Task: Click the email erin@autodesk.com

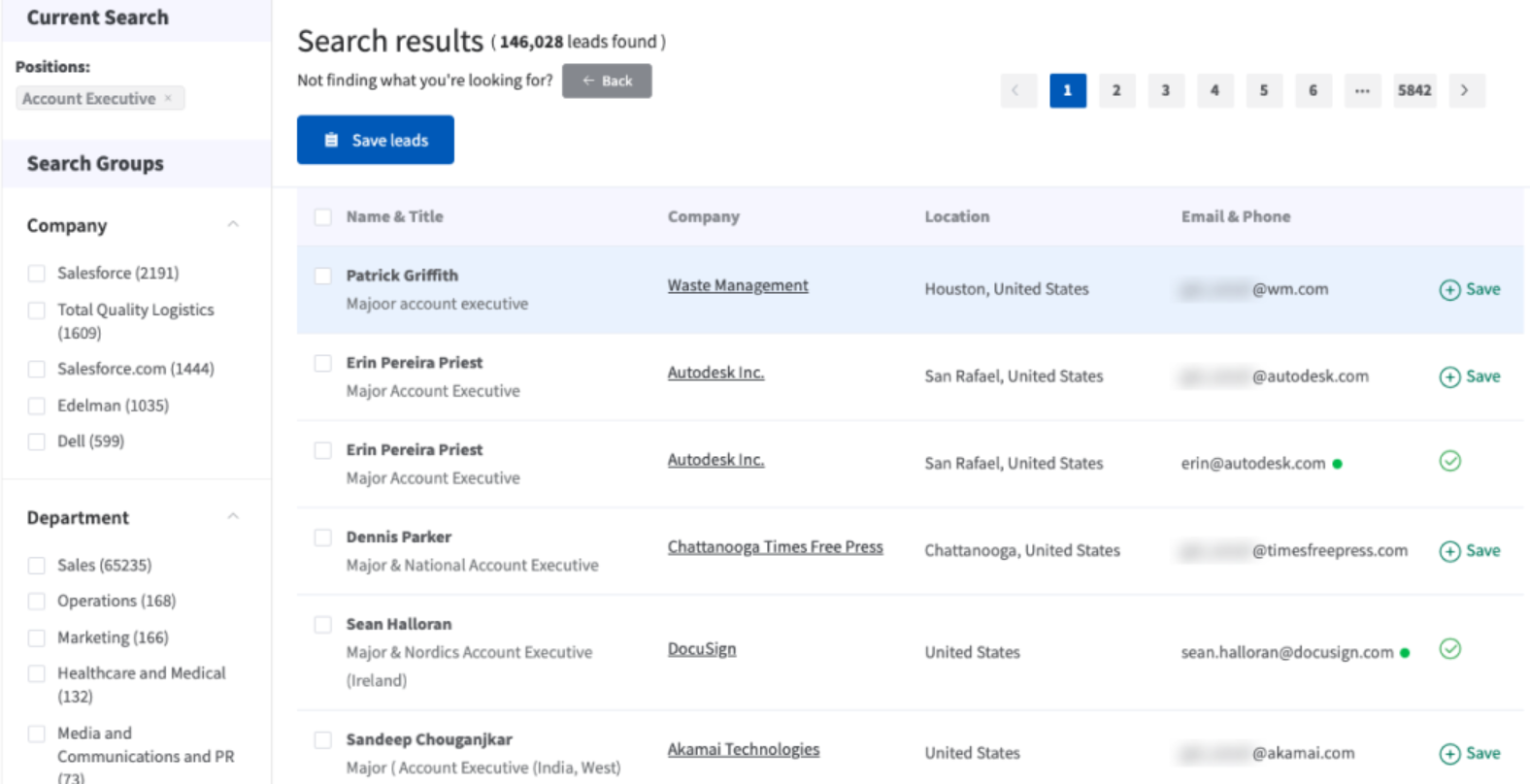Action: coord(1252,463)
